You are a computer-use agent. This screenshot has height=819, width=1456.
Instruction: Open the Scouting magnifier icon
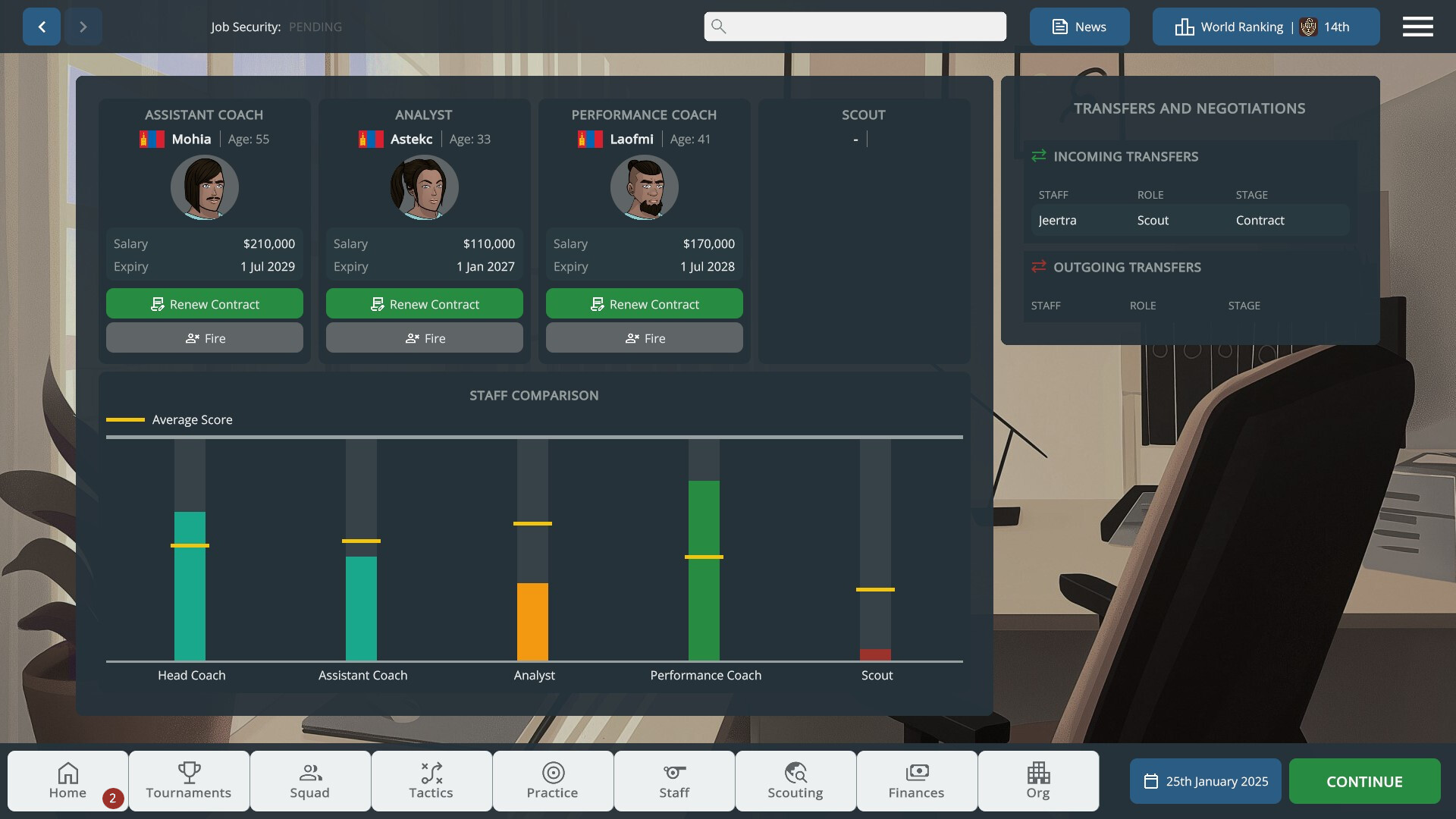pos(795,781)
